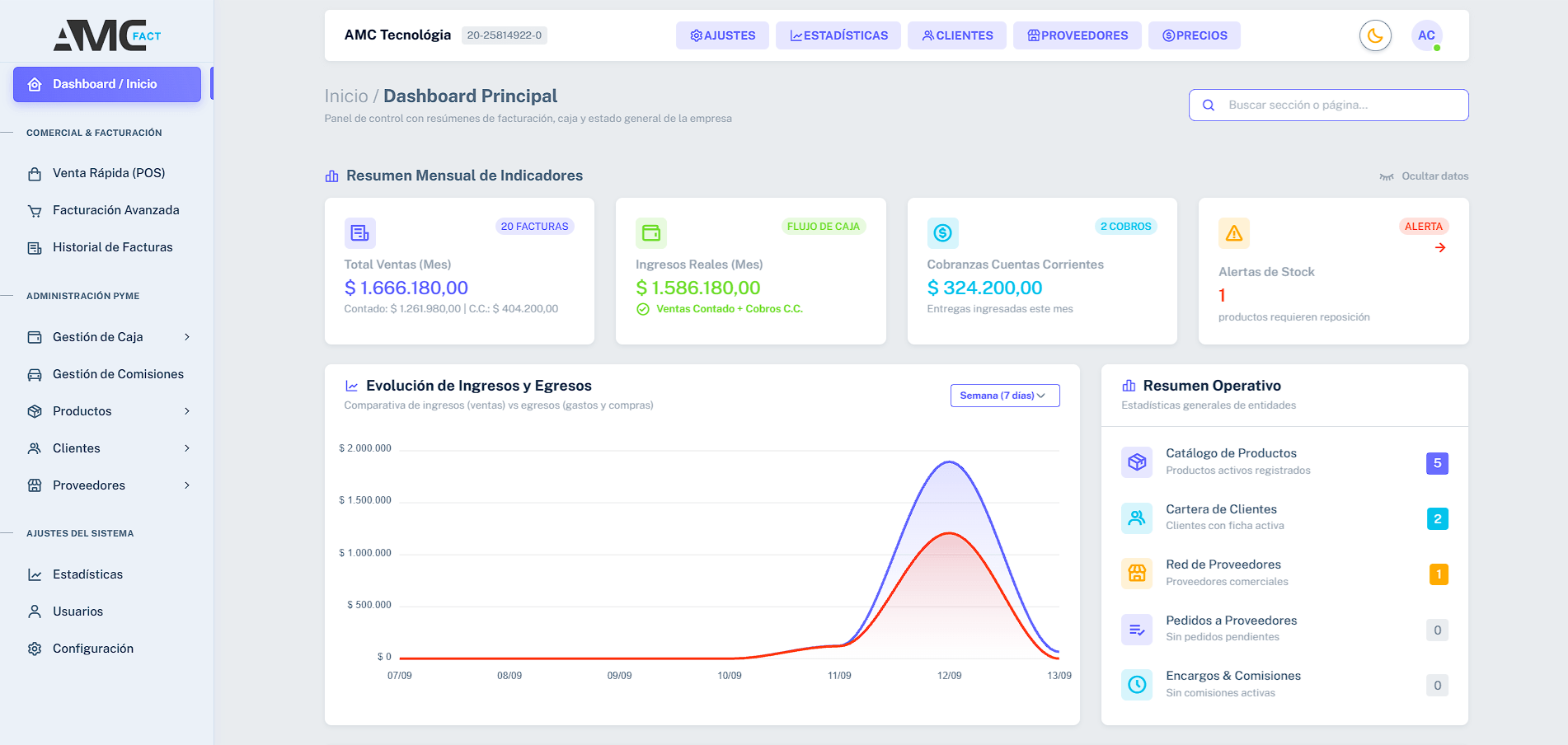Image resolution: width=1568 pixels, height=745 pixels.
Task: Click the stock alert warning triangle icon
Action: click(1234, 233)
